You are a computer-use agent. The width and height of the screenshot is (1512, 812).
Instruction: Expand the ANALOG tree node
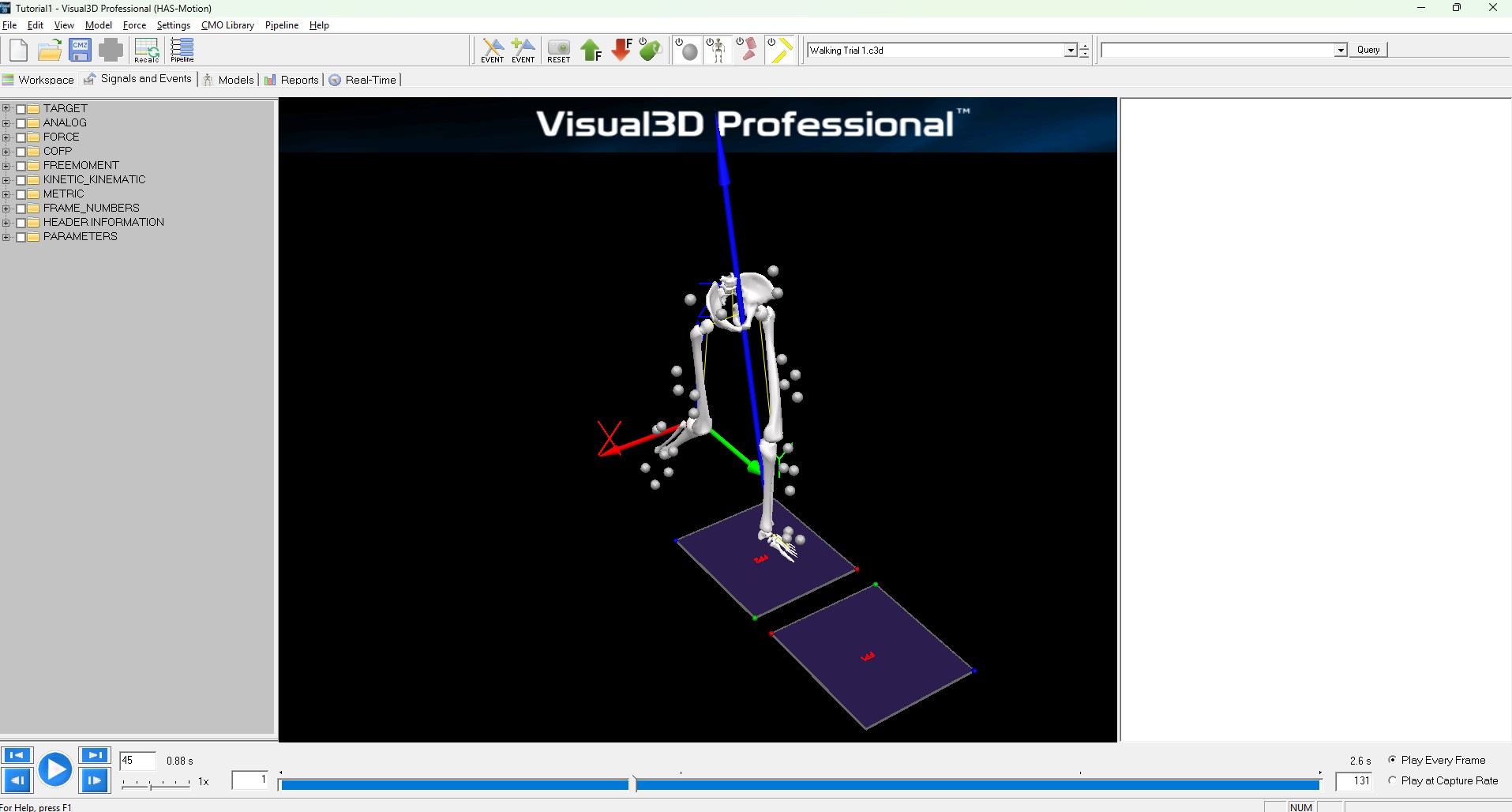click(x=6, y=123)
